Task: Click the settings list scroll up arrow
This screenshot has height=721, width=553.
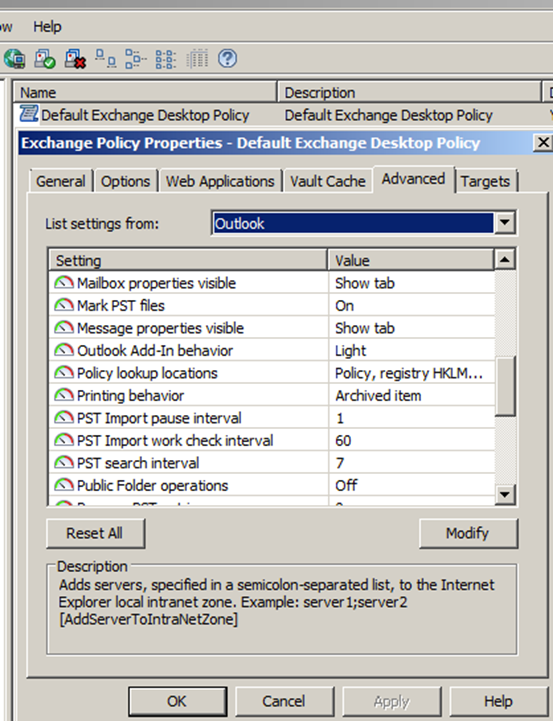Action: (x=505, y=260)
